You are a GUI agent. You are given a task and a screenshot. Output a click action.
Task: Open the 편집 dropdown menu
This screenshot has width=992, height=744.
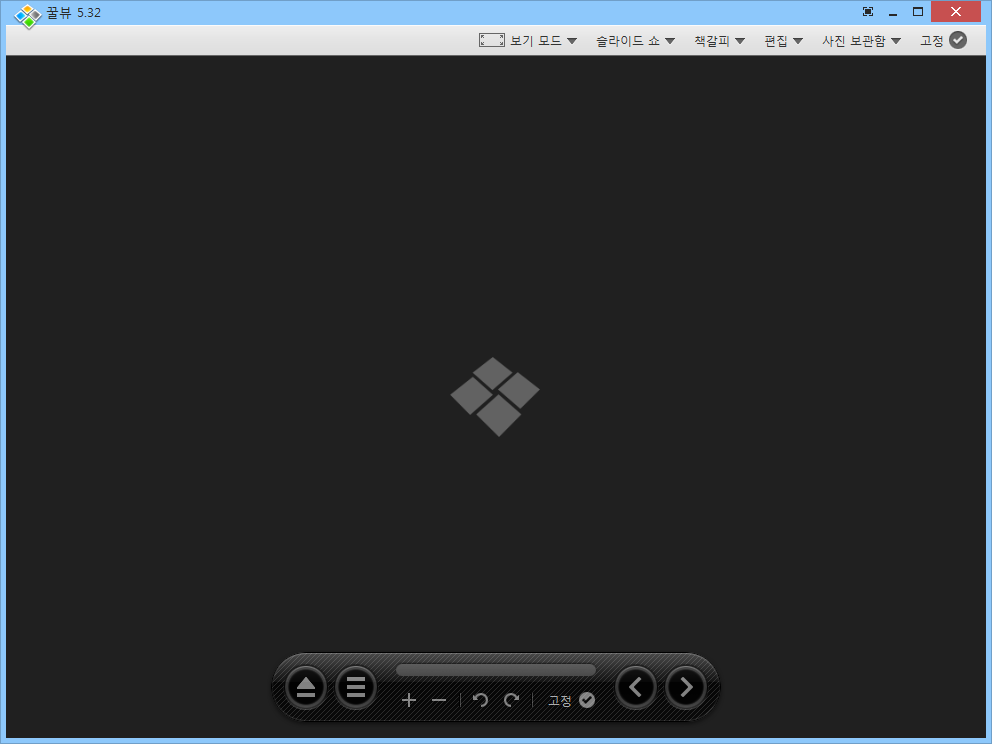(783, 40)
